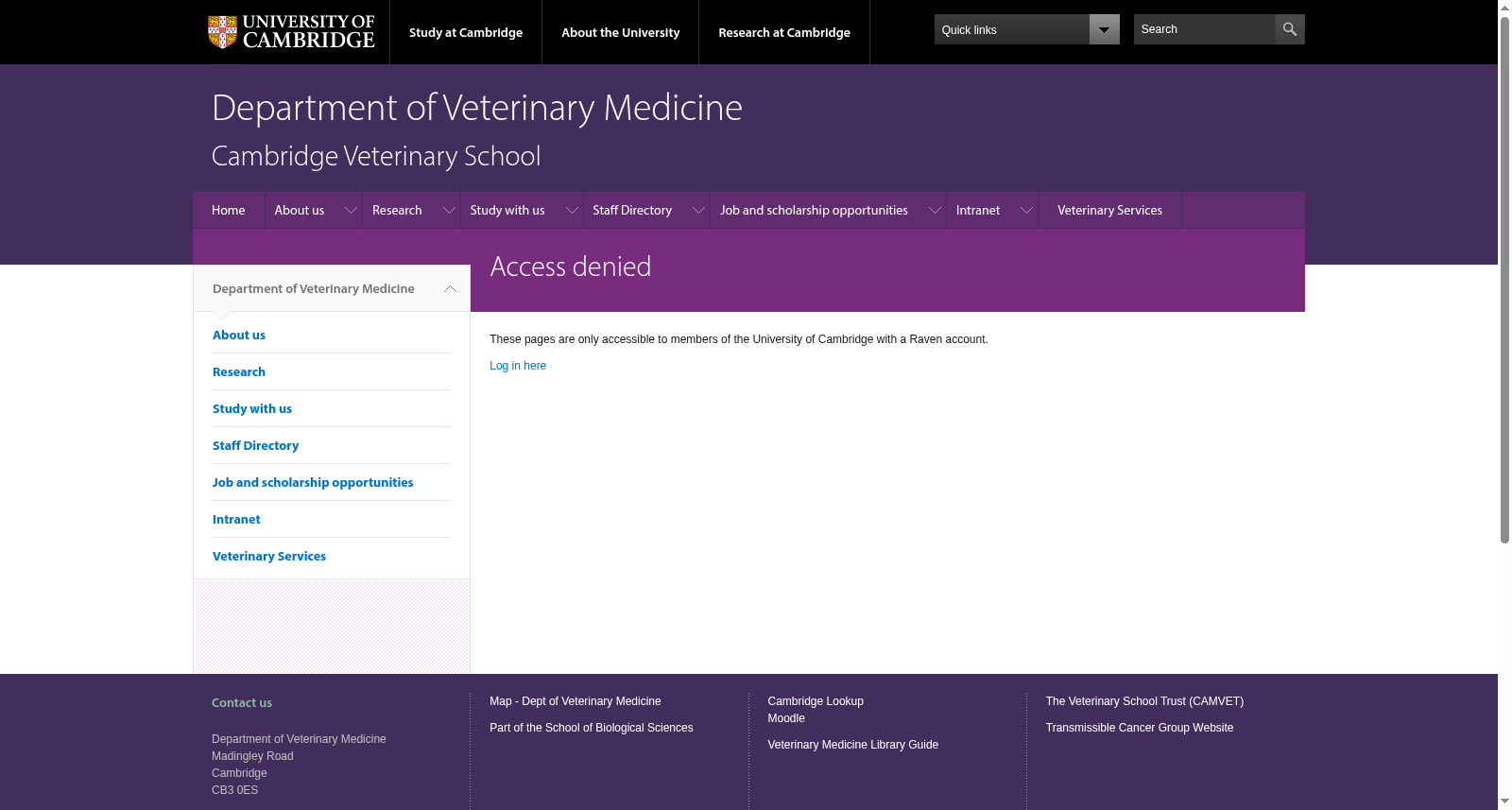
Task: Go to Home in the purple navbar
Action: point(229,210)
